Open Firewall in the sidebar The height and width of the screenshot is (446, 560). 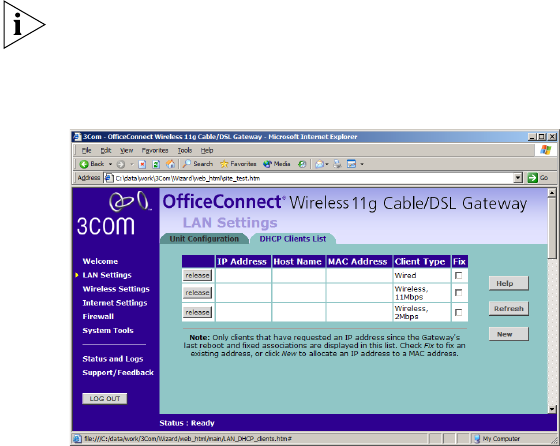point(98,316)
